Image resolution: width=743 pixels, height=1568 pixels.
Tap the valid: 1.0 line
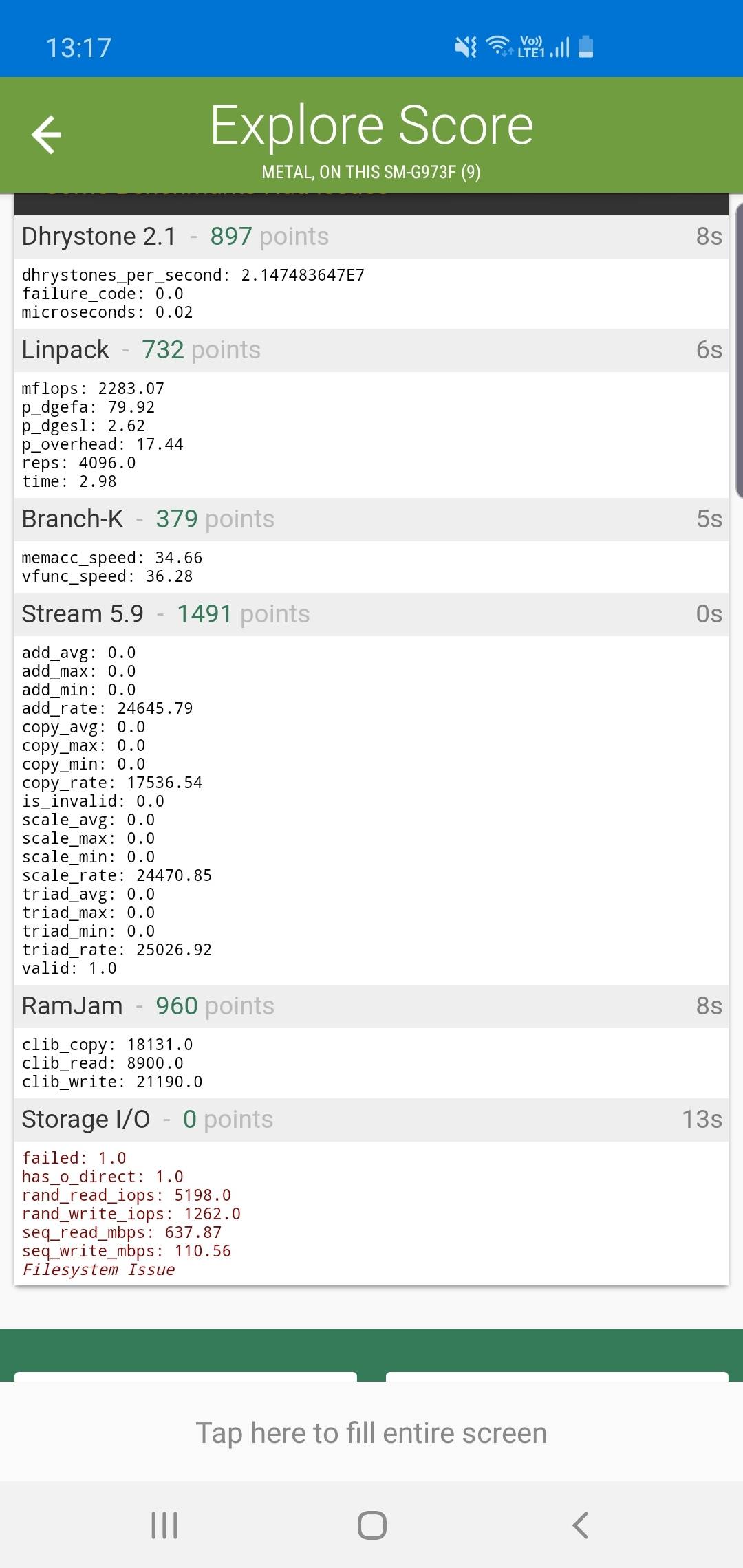click(69, 968)
